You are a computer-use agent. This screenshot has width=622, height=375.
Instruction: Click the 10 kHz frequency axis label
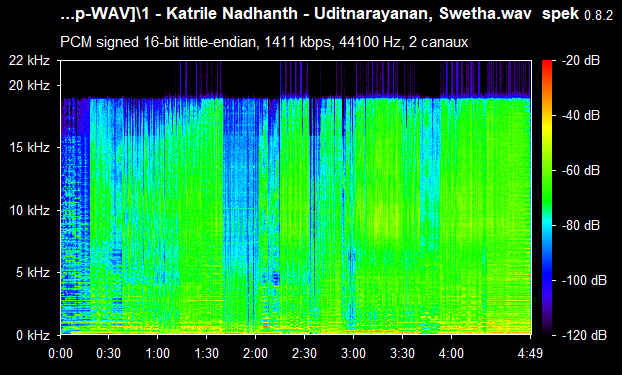tap(30, 210)
